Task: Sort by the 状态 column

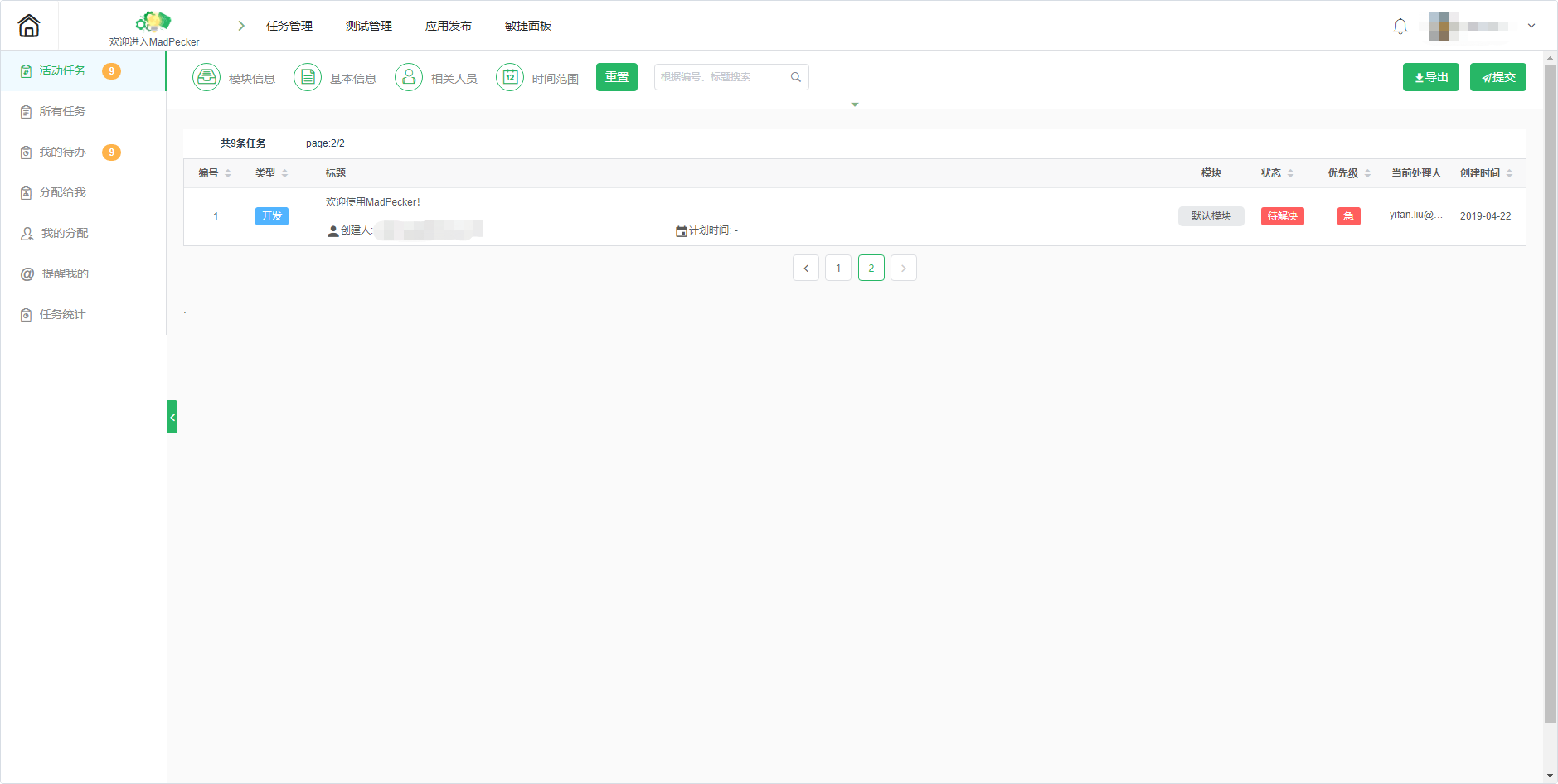Action: 1290,173
